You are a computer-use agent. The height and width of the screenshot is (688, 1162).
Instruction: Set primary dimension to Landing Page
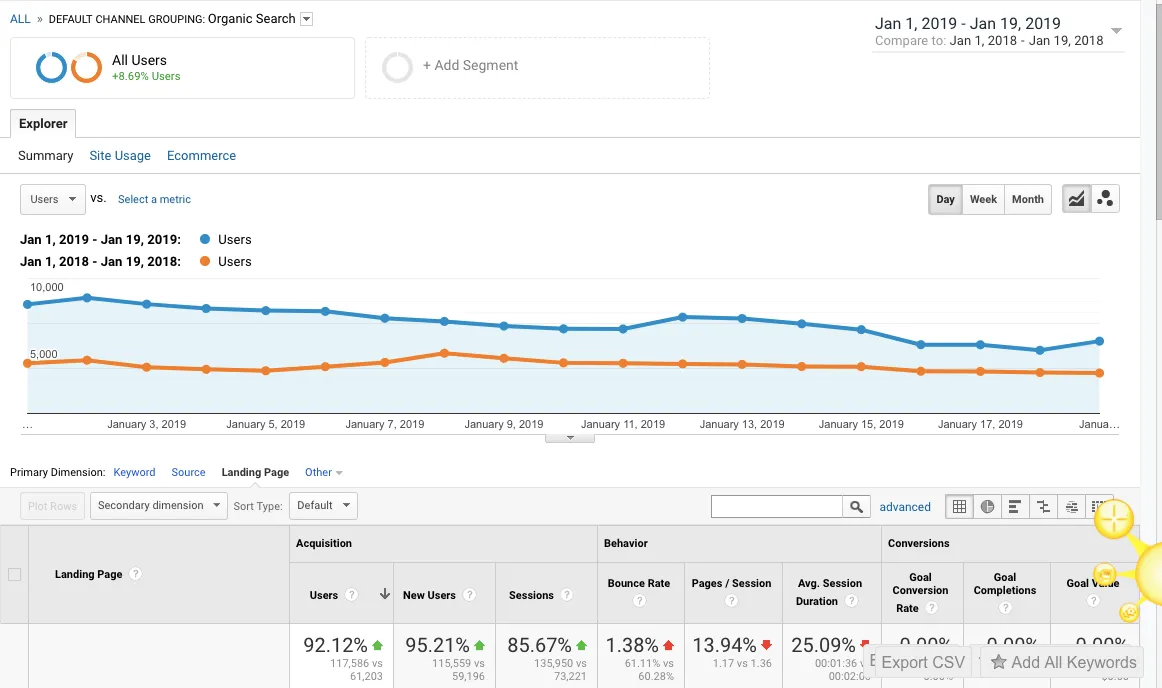pos(255,472)
